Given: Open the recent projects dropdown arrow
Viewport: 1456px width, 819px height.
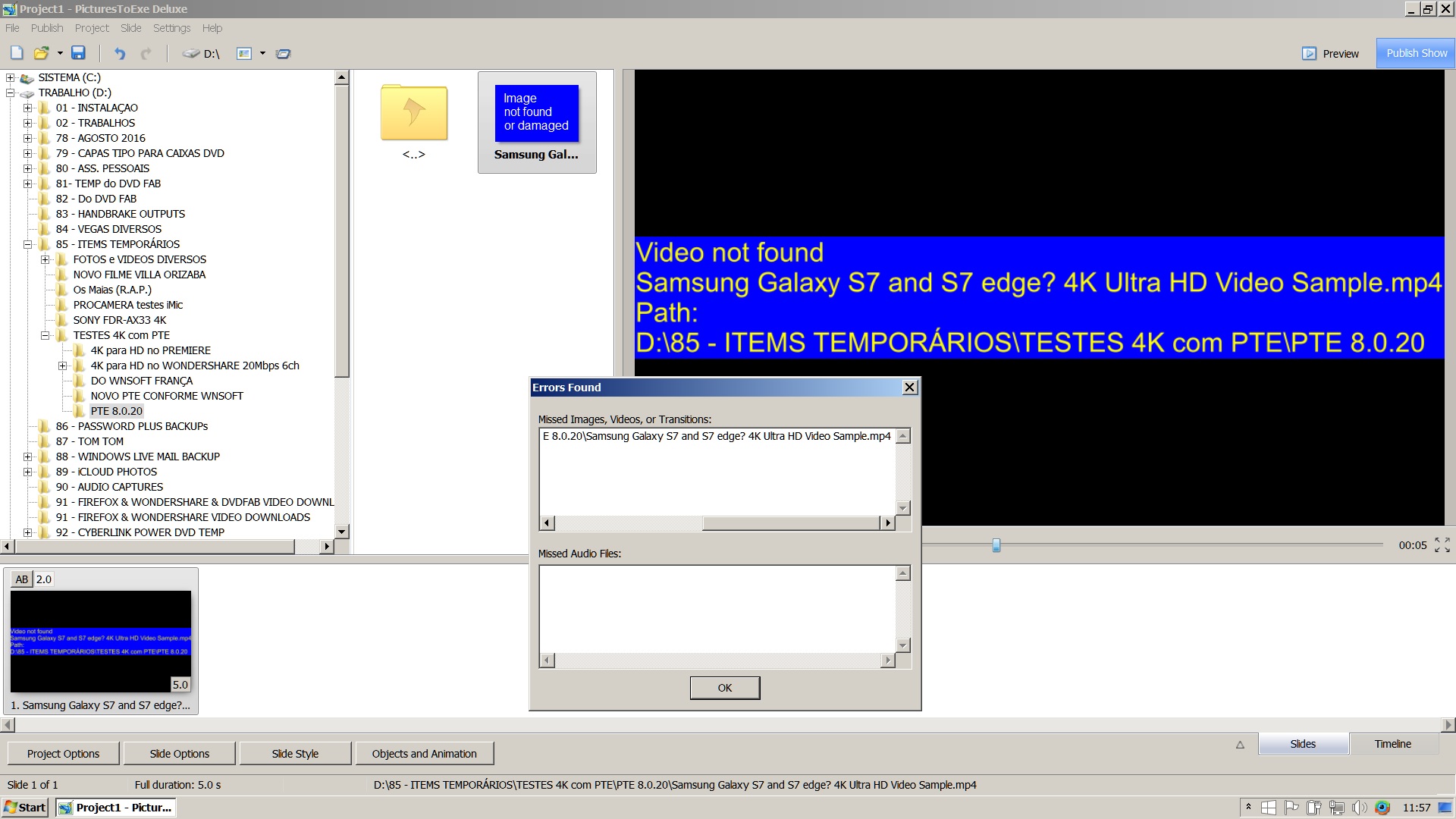Looking at the screenshot, I should (x=60, y=53).
